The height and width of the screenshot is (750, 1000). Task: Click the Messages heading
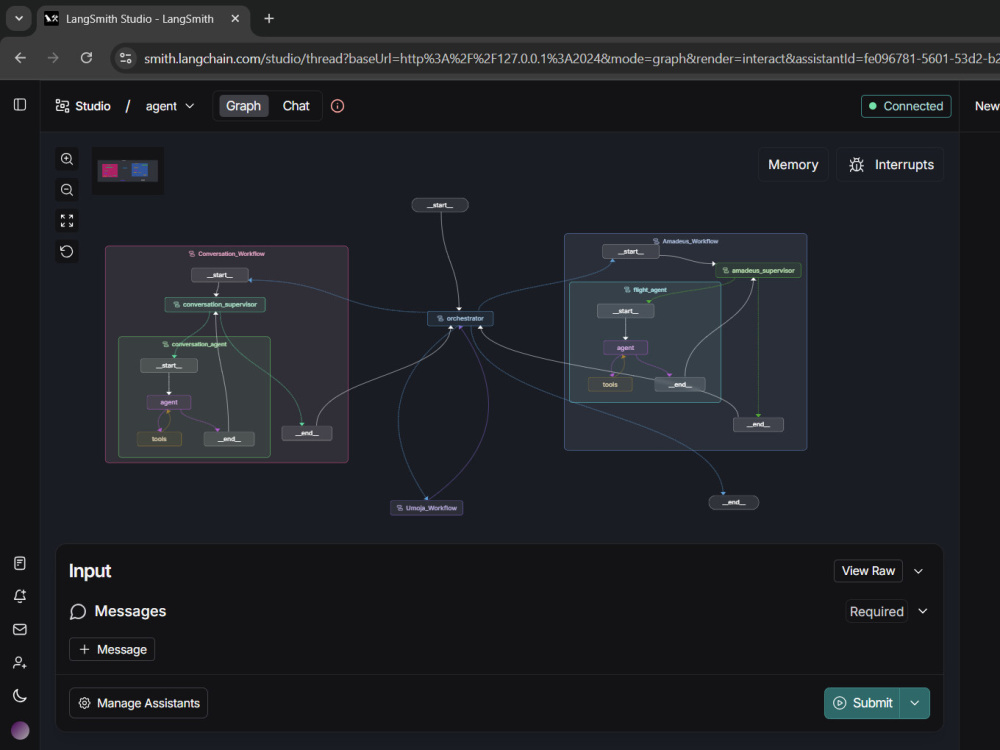tap(130, 611)
